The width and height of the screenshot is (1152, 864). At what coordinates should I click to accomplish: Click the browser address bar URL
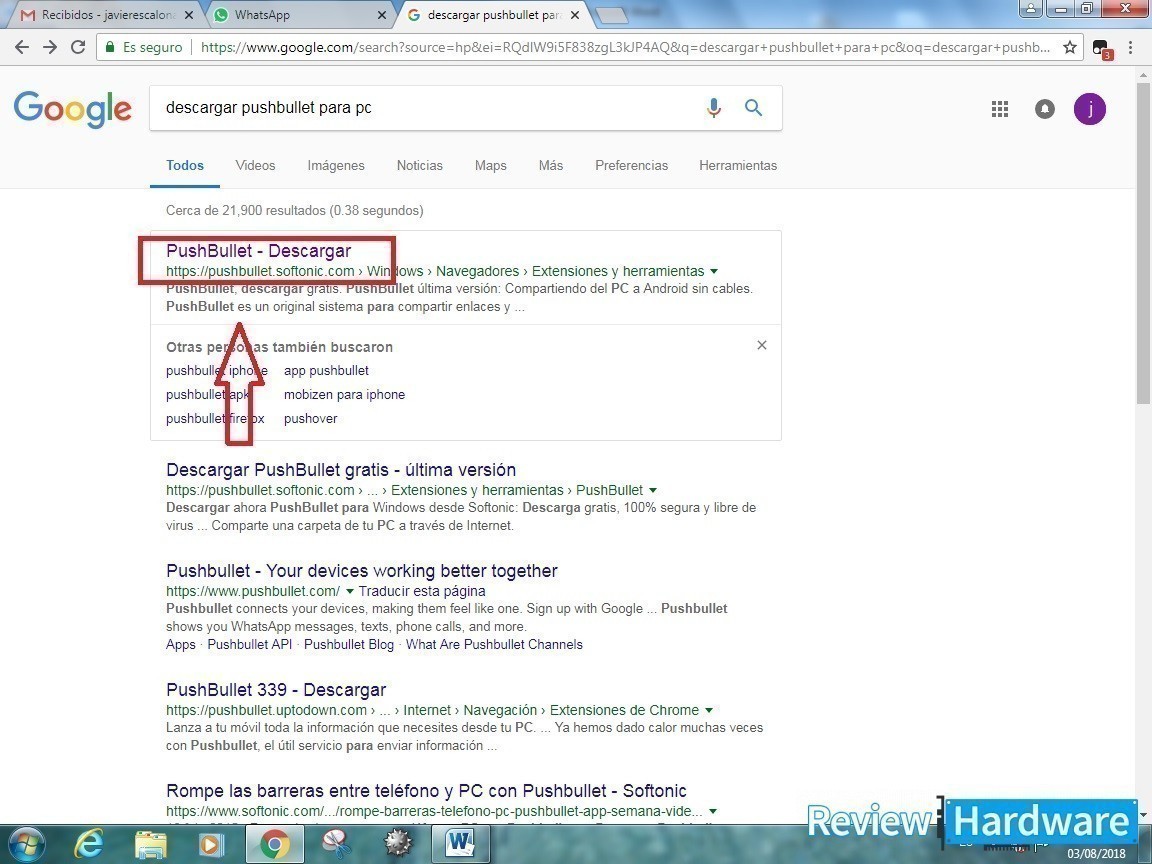(624, 48)
